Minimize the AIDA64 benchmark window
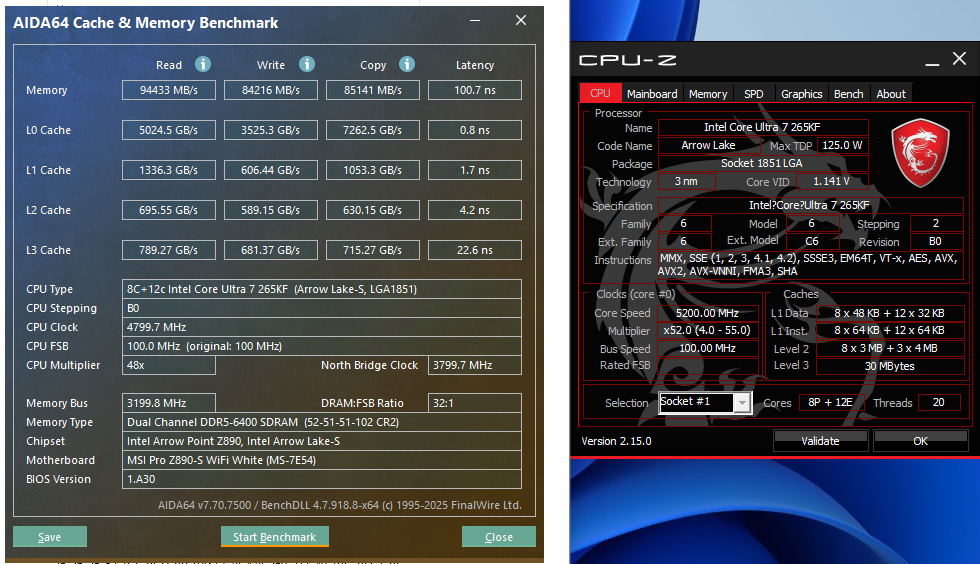The image size is (980, 564). pos(475,21)
